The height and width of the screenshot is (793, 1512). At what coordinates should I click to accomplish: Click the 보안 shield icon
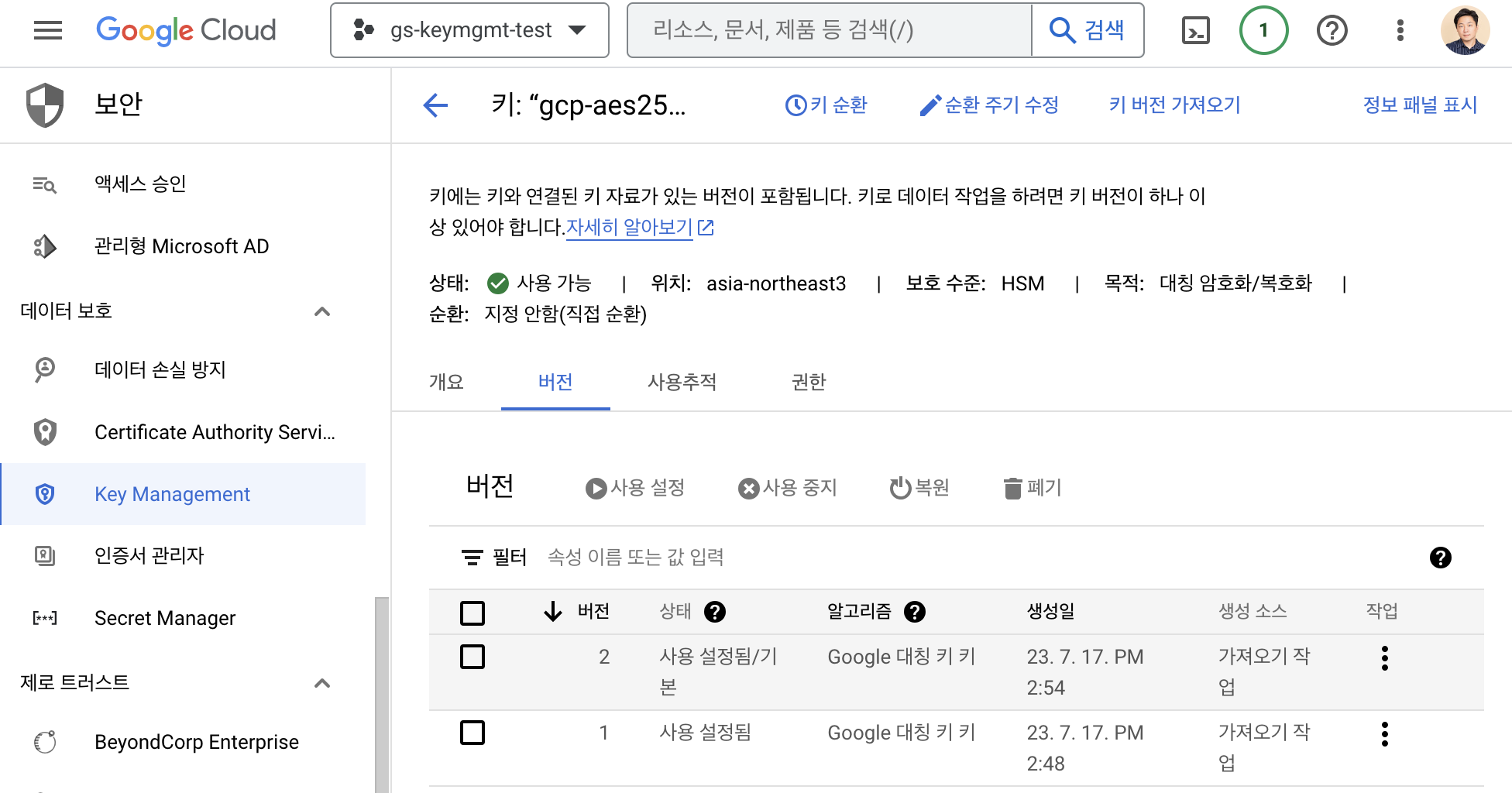[45, 105]
